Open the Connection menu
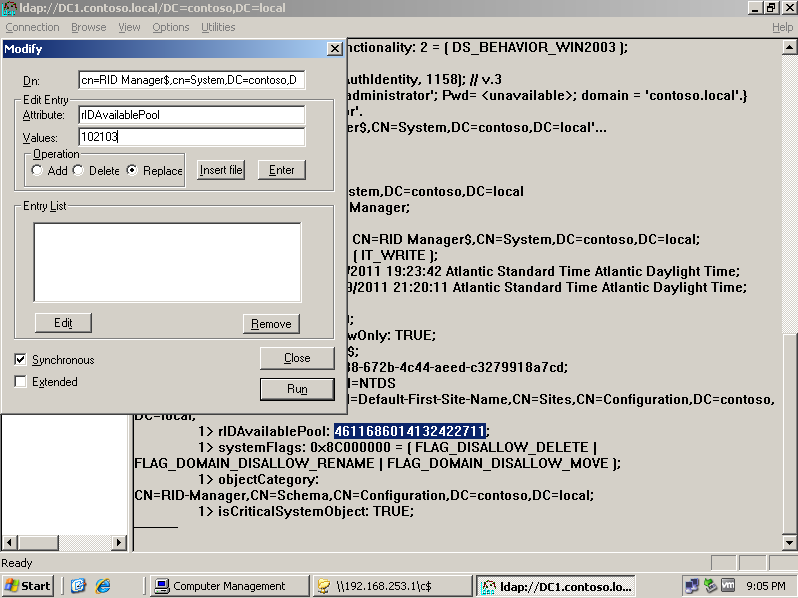This screenshot has height=598, width=798. tap(32, 27)
